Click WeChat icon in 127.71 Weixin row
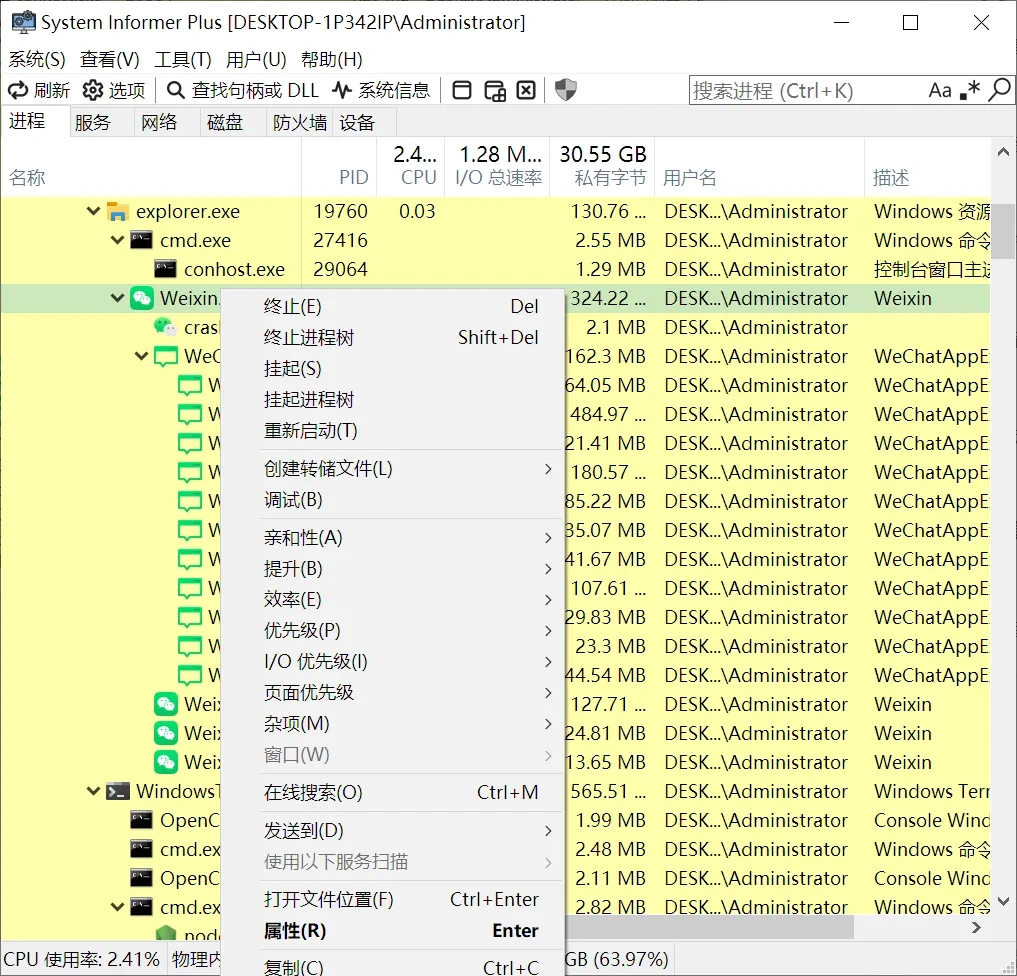This screenshot has height=976, width=1017. pos(165,704)
